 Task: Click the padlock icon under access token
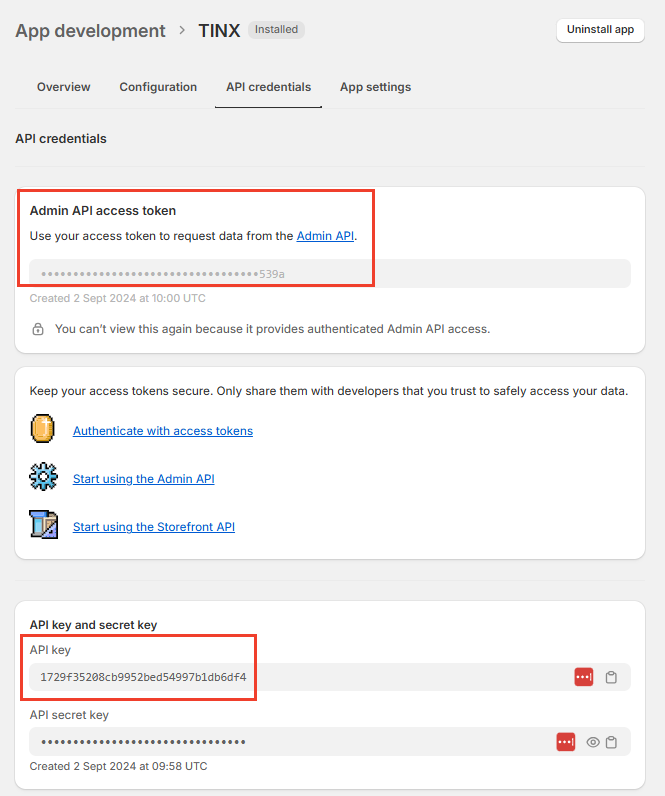tap(38, 329)
